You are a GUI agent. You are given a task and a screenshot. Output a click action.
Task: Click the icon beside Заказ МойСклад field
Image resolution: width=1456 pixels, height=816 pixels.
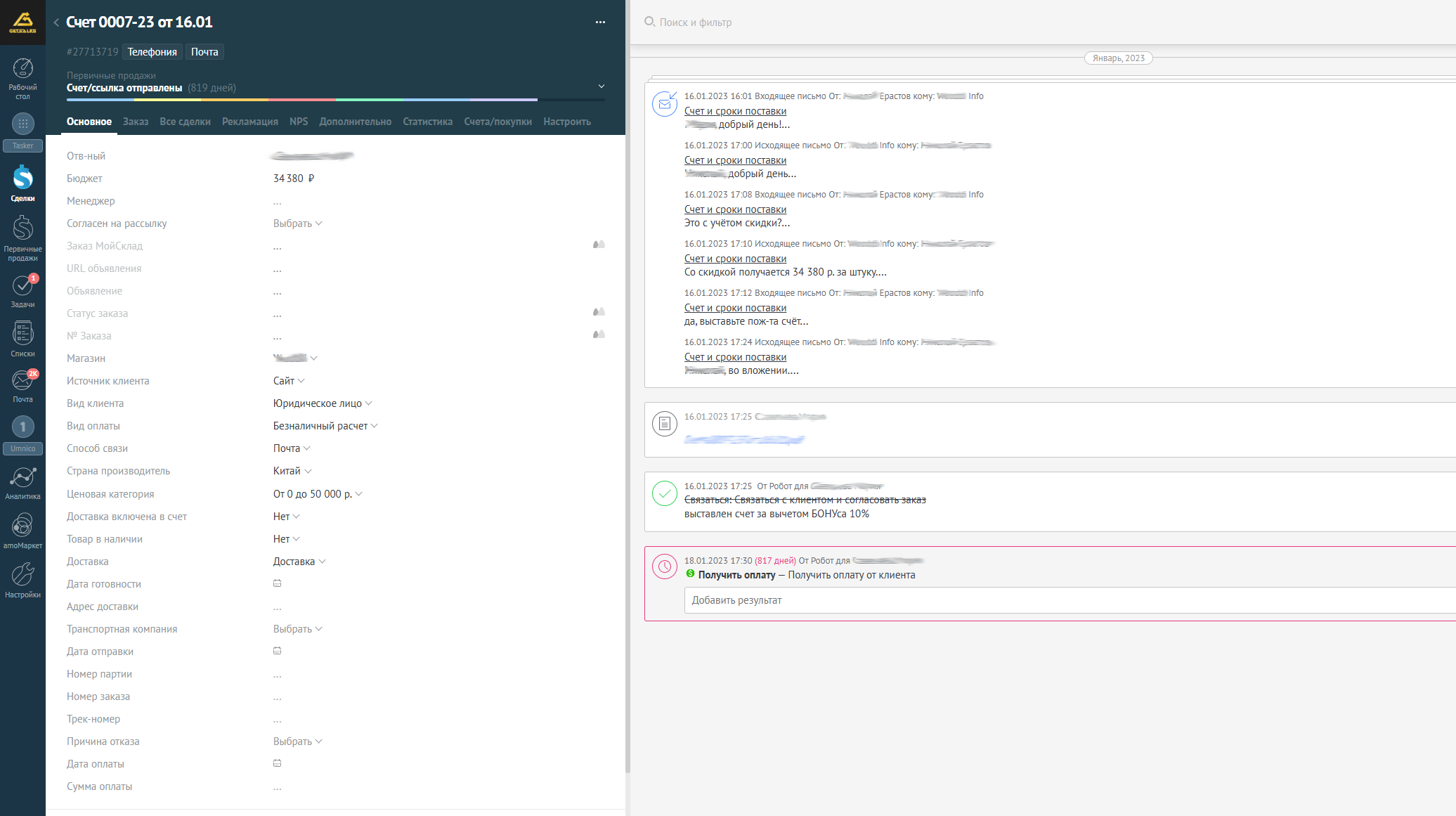[x=599, y=245]
